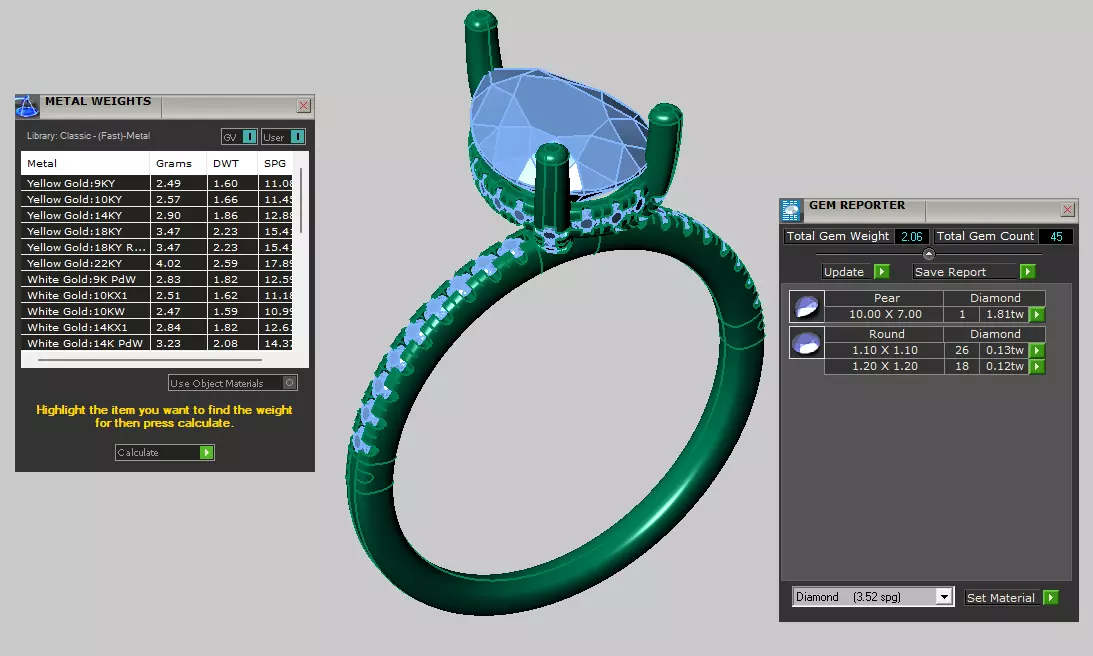Screen dimensions: 1093x656
Task: Select the White Gold:10KX1 row
Action: point(157,296)
